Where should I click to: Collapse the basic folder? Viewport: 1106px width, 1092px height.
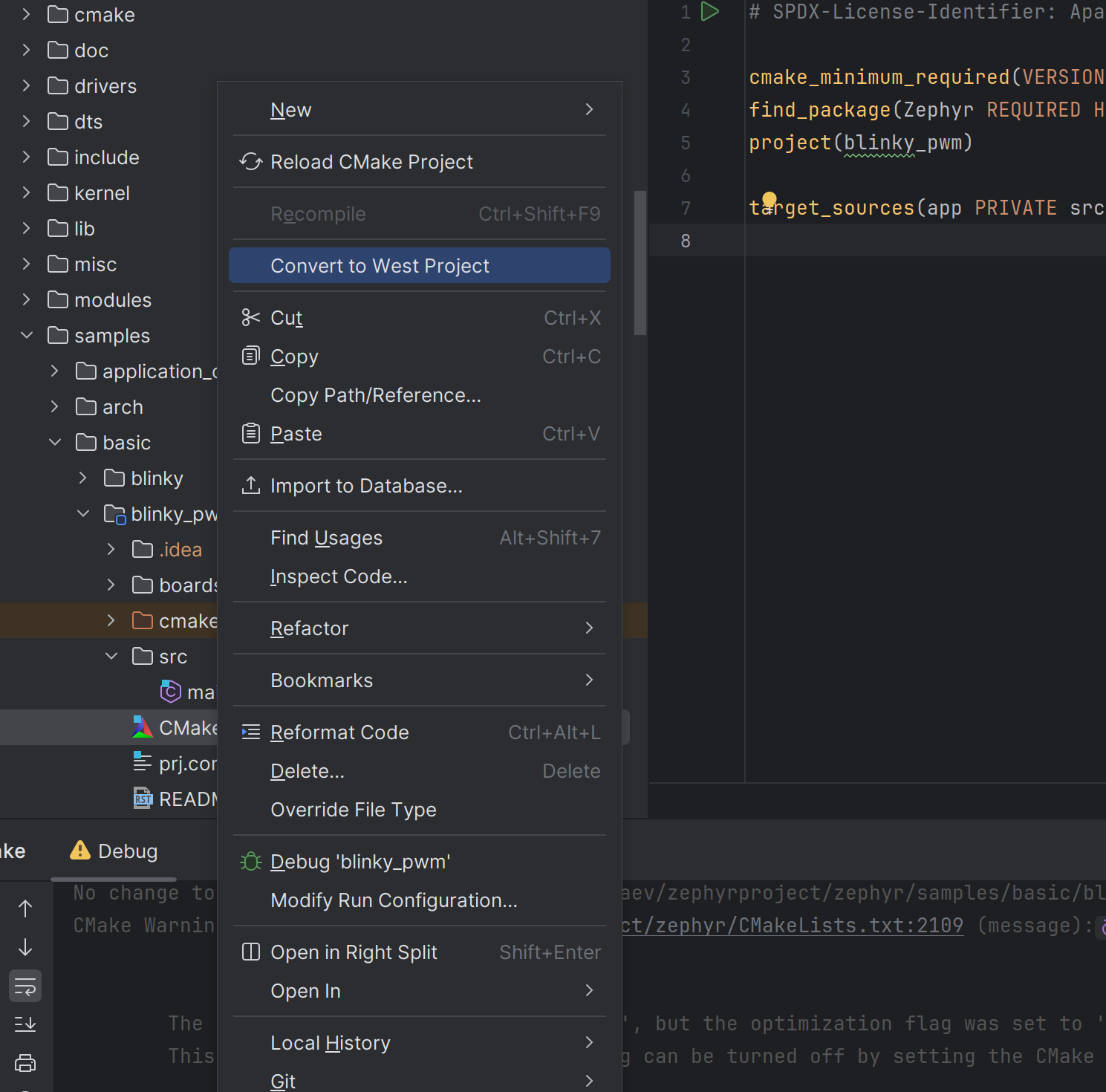tap(55, 442)
